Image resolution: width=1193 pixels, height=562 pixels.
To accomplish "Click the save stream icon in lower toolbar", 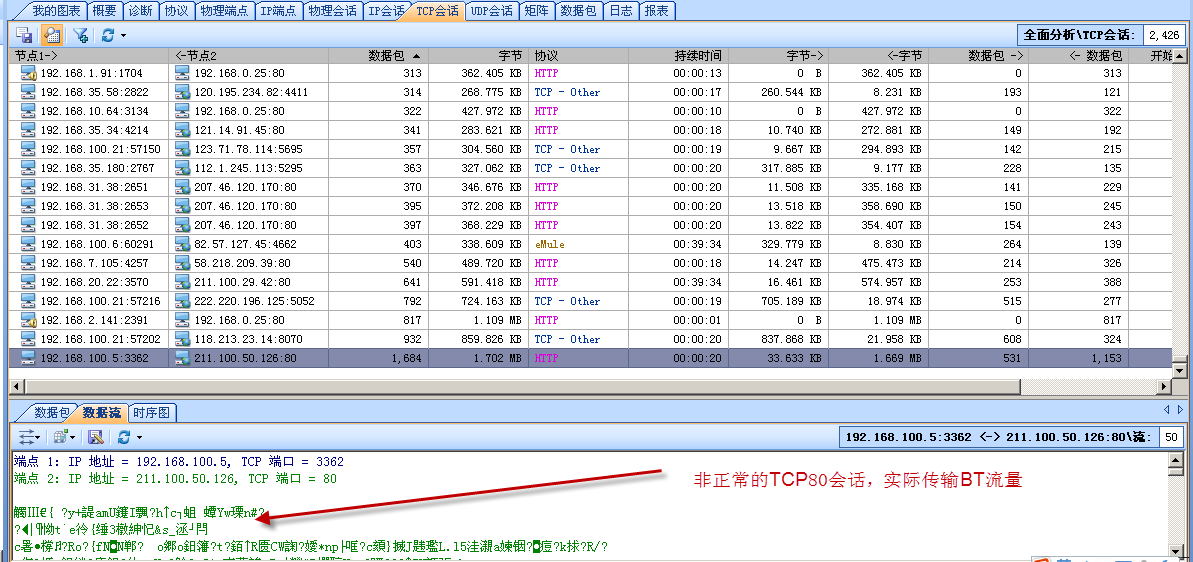I will 96,437.
